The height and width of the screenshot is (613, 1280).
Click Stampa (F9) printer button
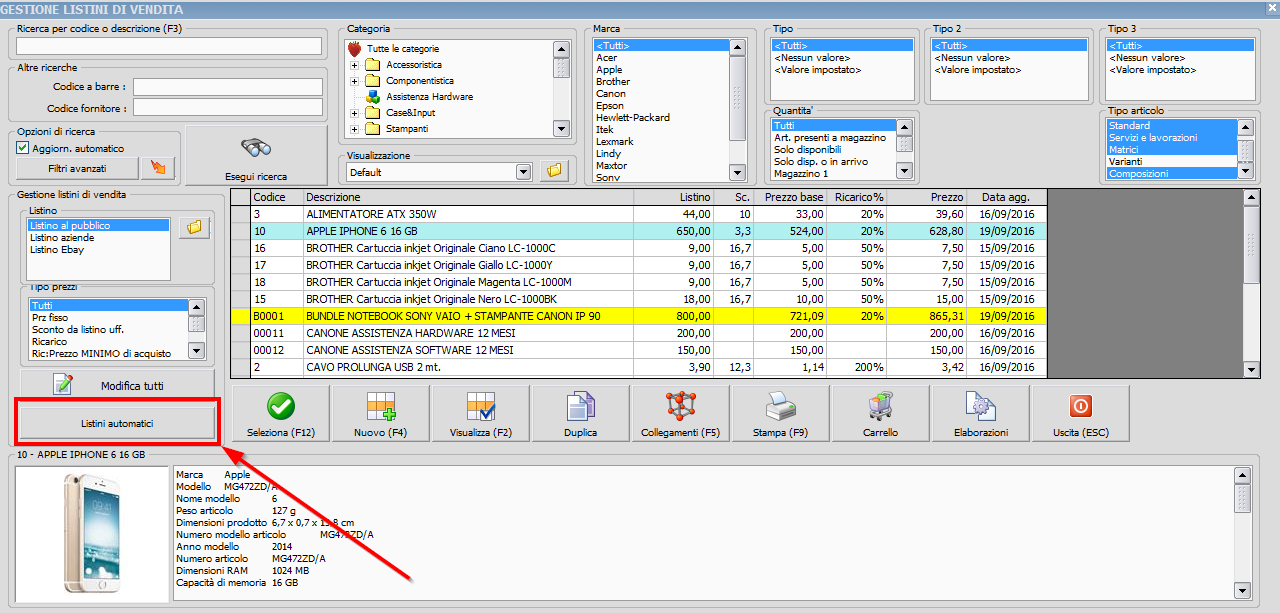(780, 414)
